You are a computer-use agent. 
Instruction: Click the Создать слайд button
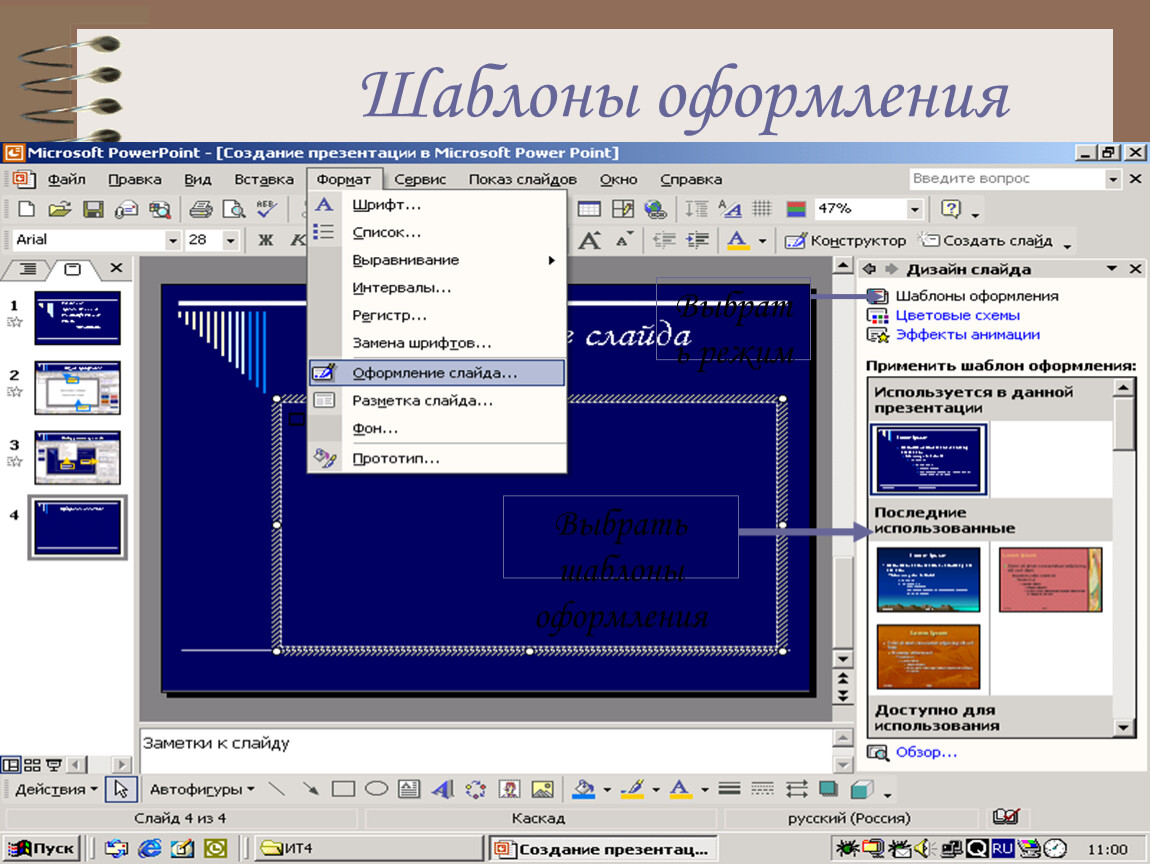[x=986, y=241]
